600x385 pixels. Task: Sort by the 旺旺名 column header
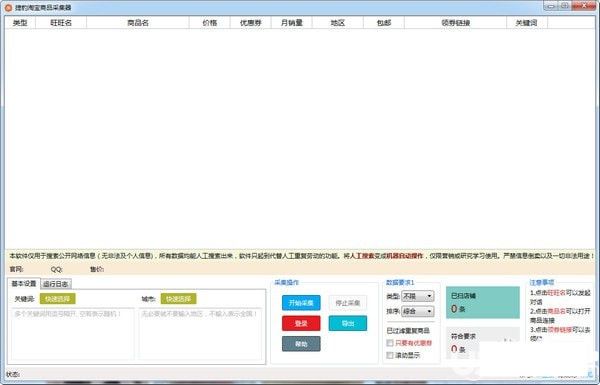coord(61,23)
